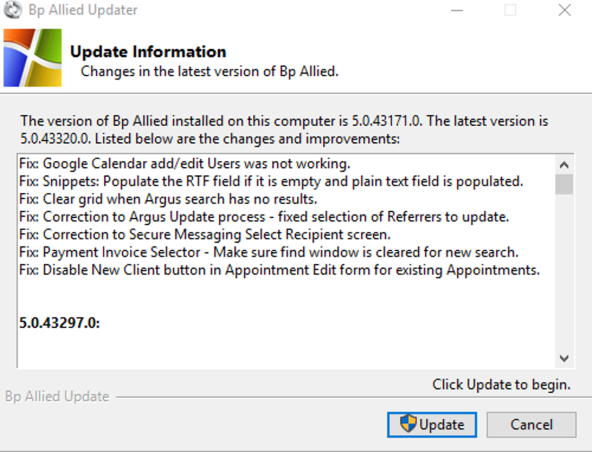Click the UAC shield icon on Update
Image resolution: width=592 pixels, height=452 pixels.
point(408,423)
